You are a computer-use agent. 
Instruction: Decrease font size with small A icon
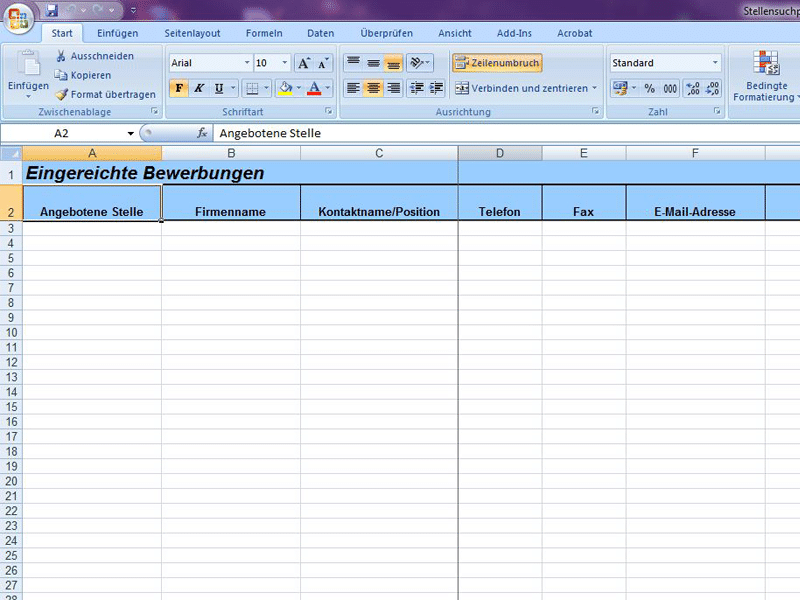323,63
